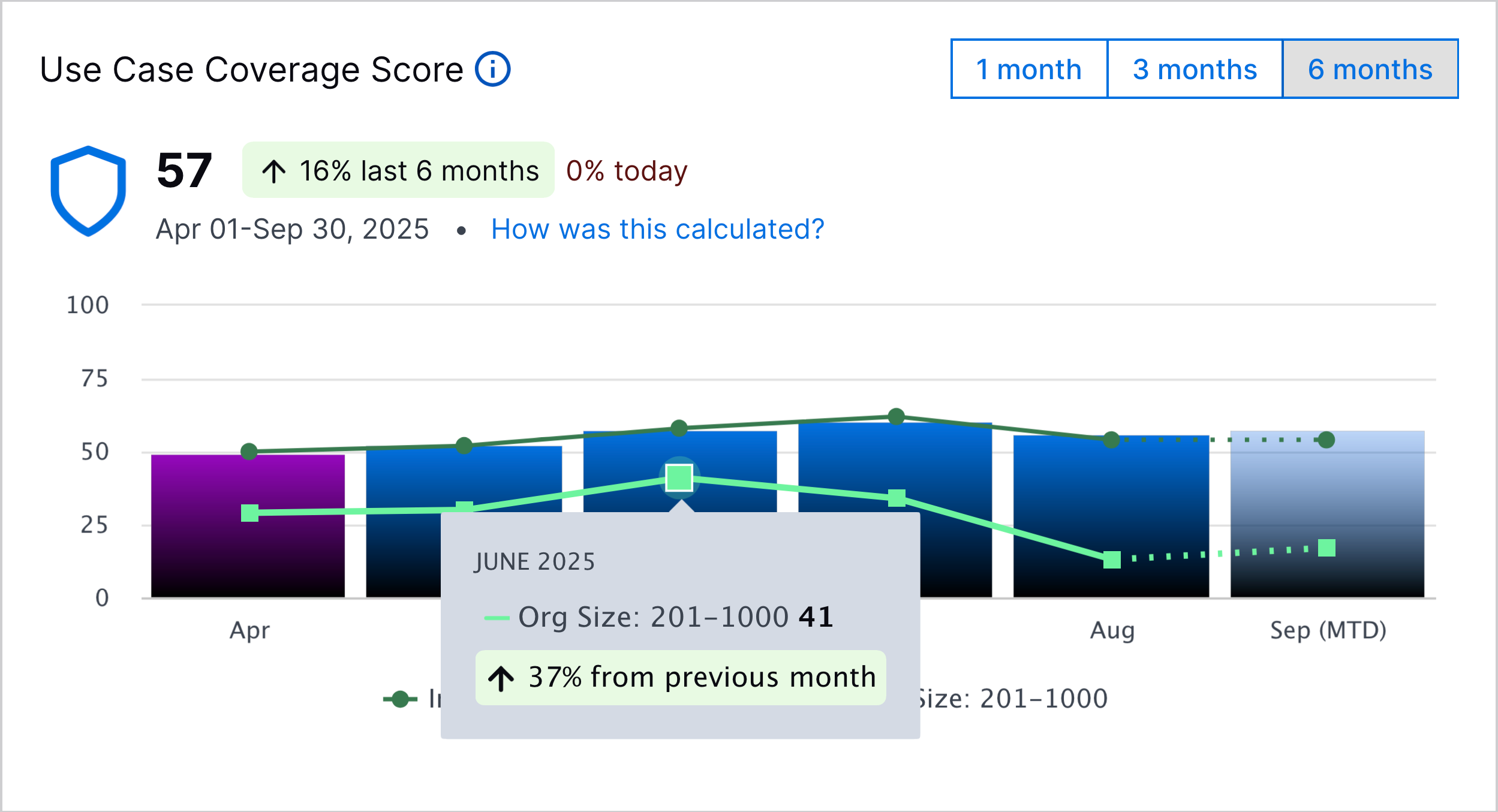Click the Aug axis label
The width and height of the screenshot is (1498, 812).
pos(1112,630)
